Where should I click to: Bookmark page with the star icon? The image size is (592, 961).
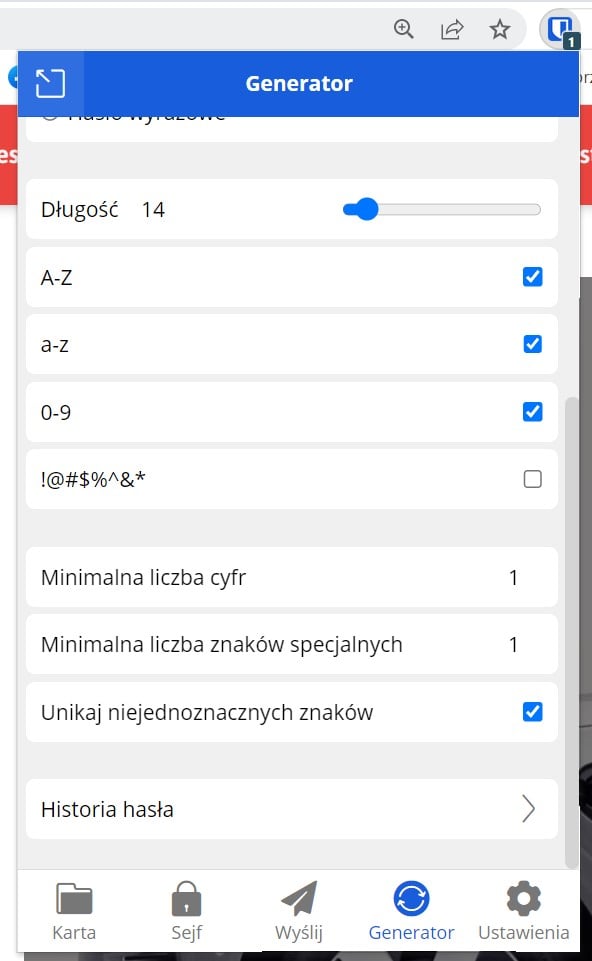point(499,29)
